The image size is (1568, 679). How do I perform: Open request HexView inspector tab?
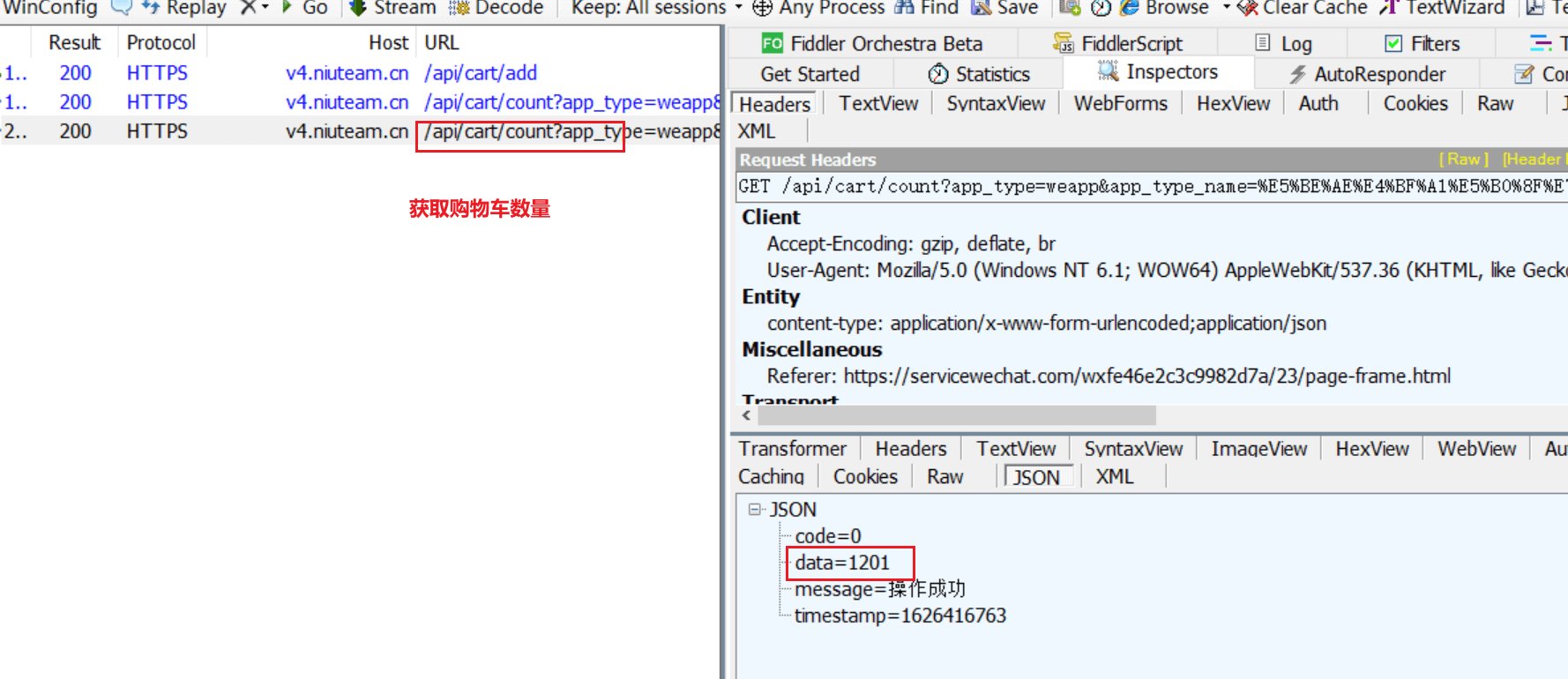click(1233, 104)
